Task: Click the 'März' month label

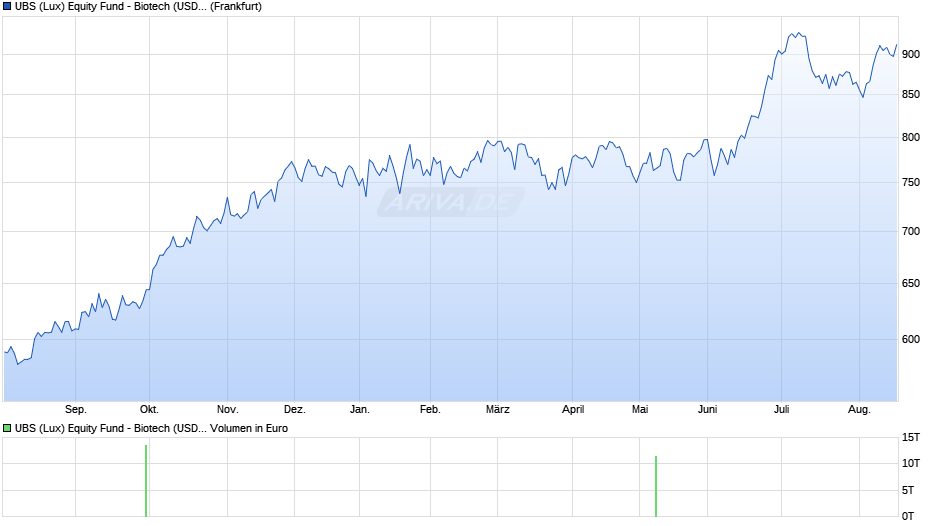Action: pos(498,410)
